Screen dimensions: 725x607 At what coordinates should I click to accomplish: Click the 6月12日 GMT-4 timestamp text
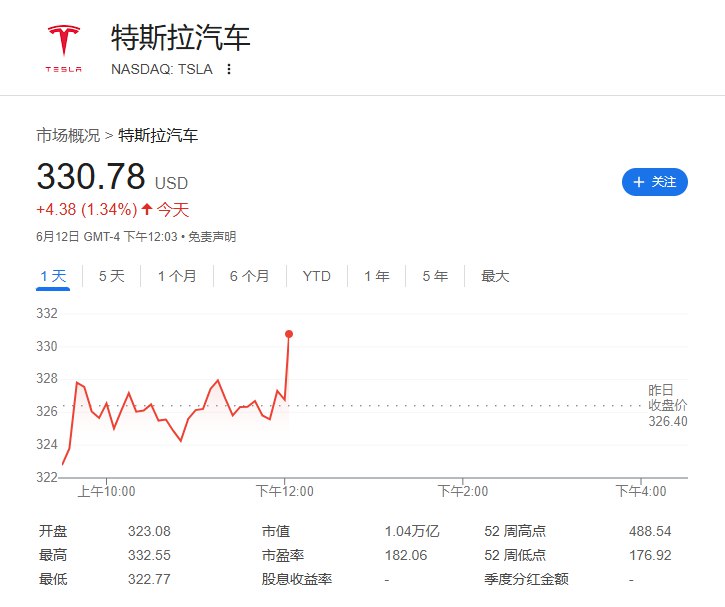click(x=107, y=237)
